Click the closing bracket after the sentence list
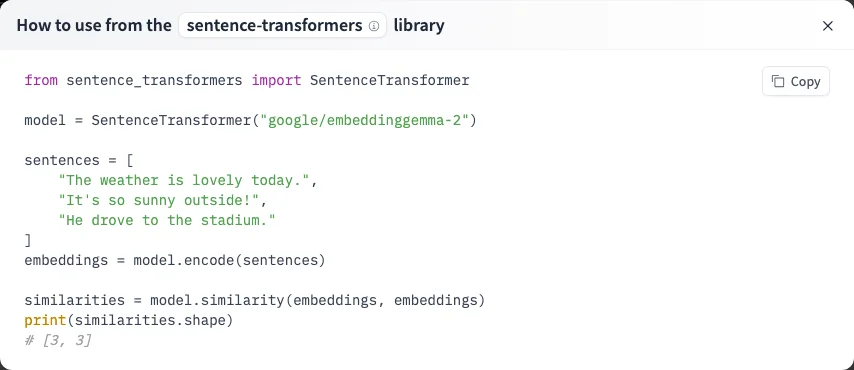The image size is (854, 370). click(28, 240)
